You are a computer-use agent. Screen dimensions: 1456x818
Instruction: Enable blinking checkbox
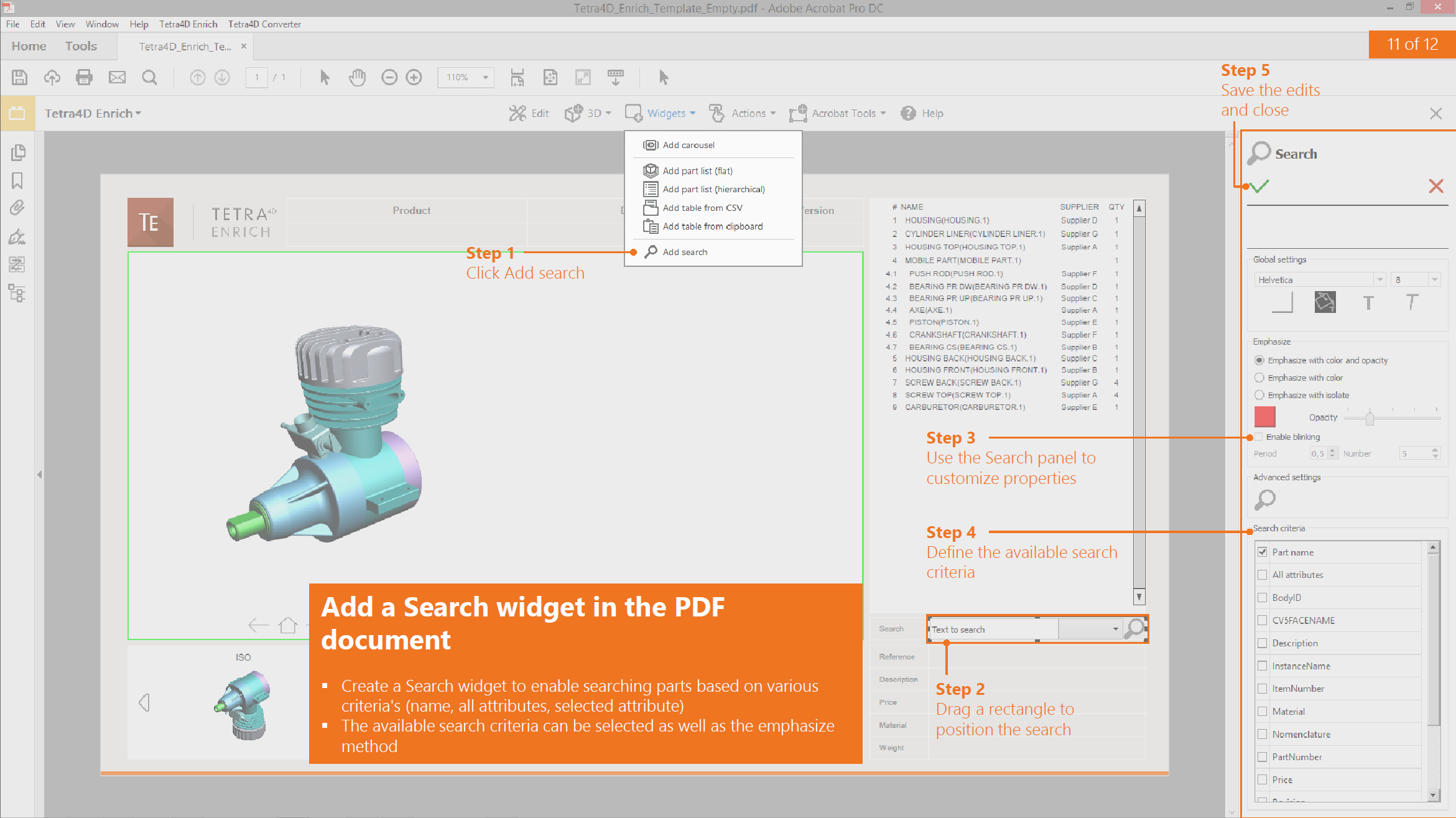1259,437
